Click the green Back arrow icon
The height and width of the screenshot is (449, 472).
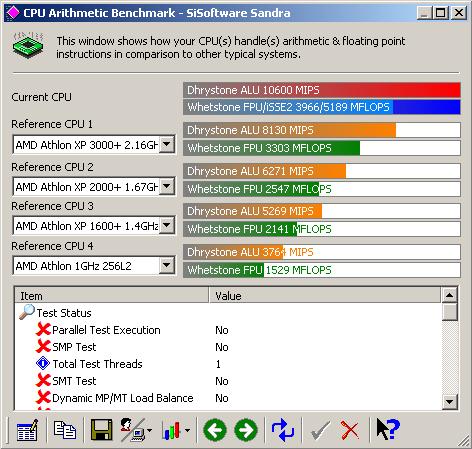click(x=215, y=430)
